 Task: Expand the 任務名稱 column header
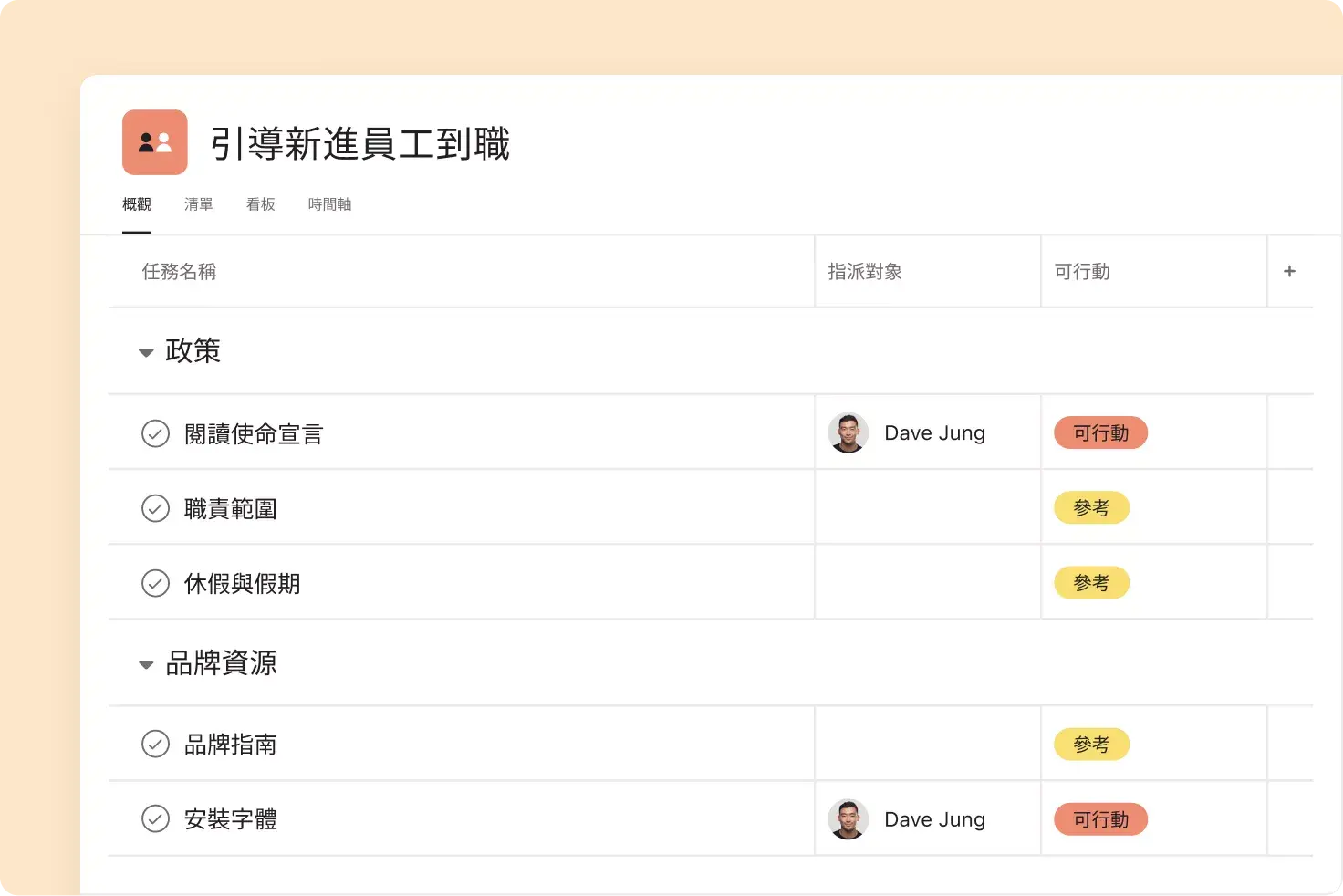point(179,271)
